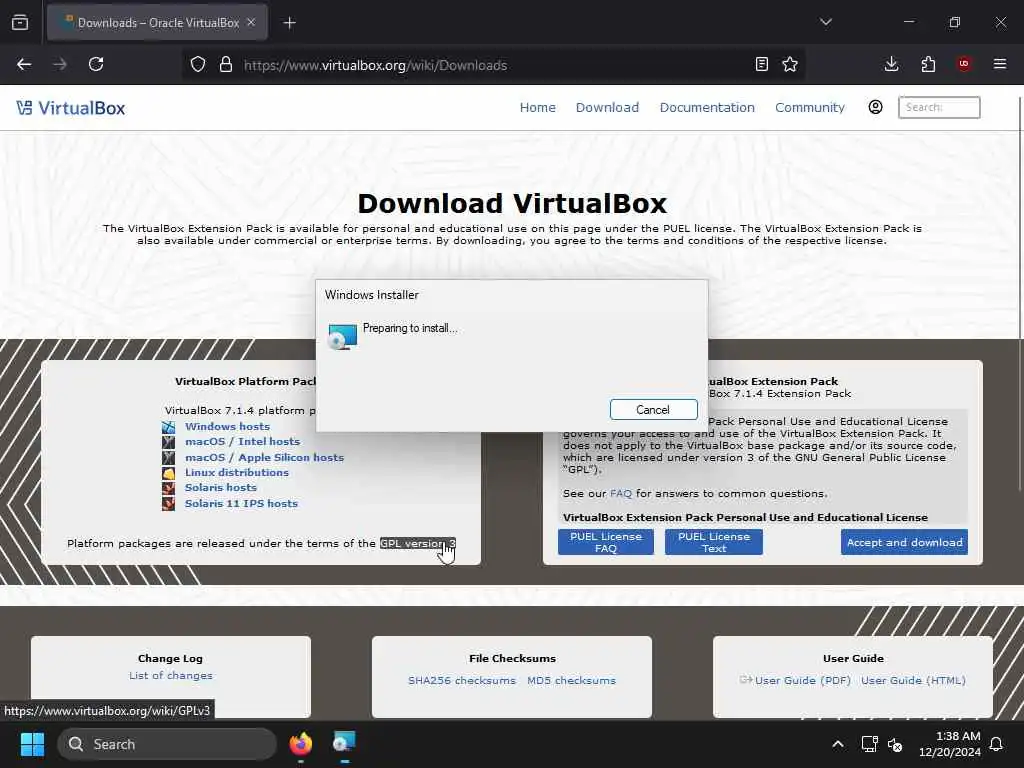Screen dimensions: 1024x768
Task: Go back to previous page
Action: [24, 65]
